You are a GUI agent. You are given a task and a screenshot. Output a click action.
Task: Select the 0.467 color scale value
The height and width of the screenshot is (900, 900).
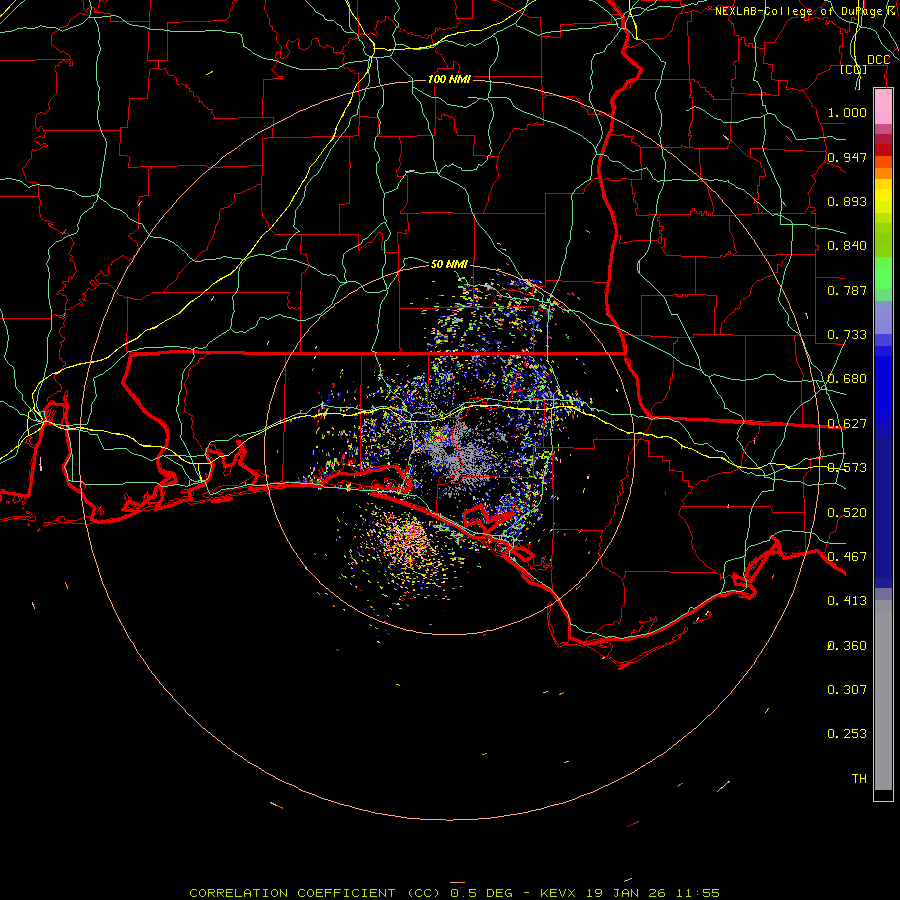click(847, 557)
